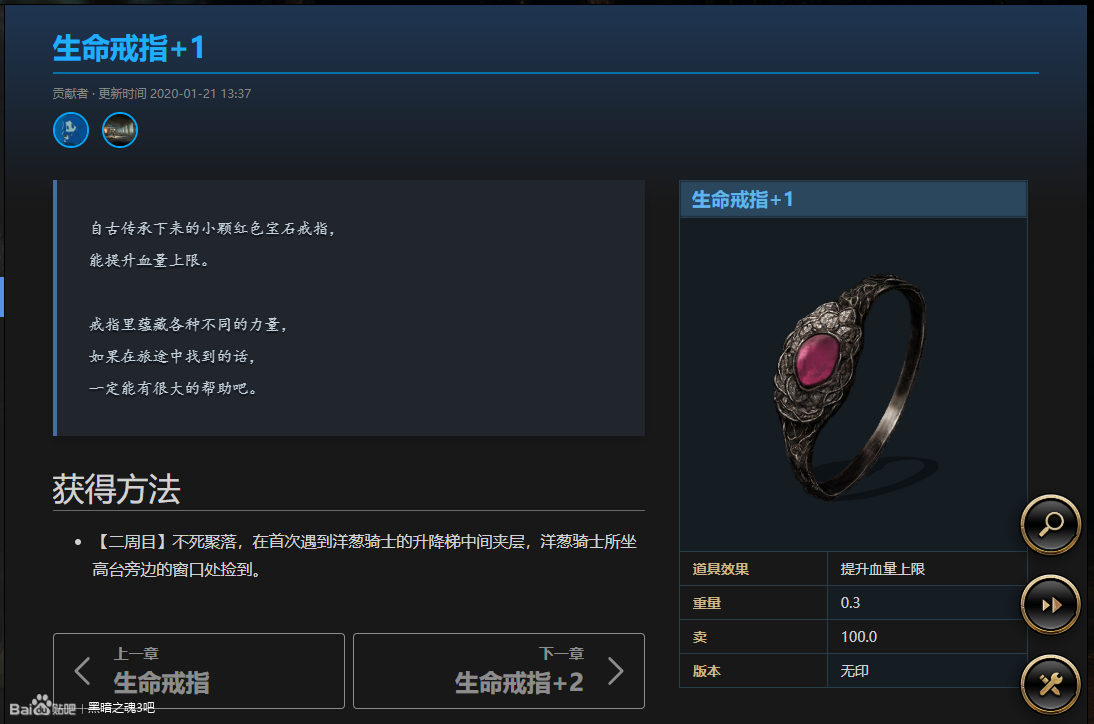Click the 生命戒指+1 page title
The height and width of the screenshot is (724, 1094).
(x=128, y=48)
